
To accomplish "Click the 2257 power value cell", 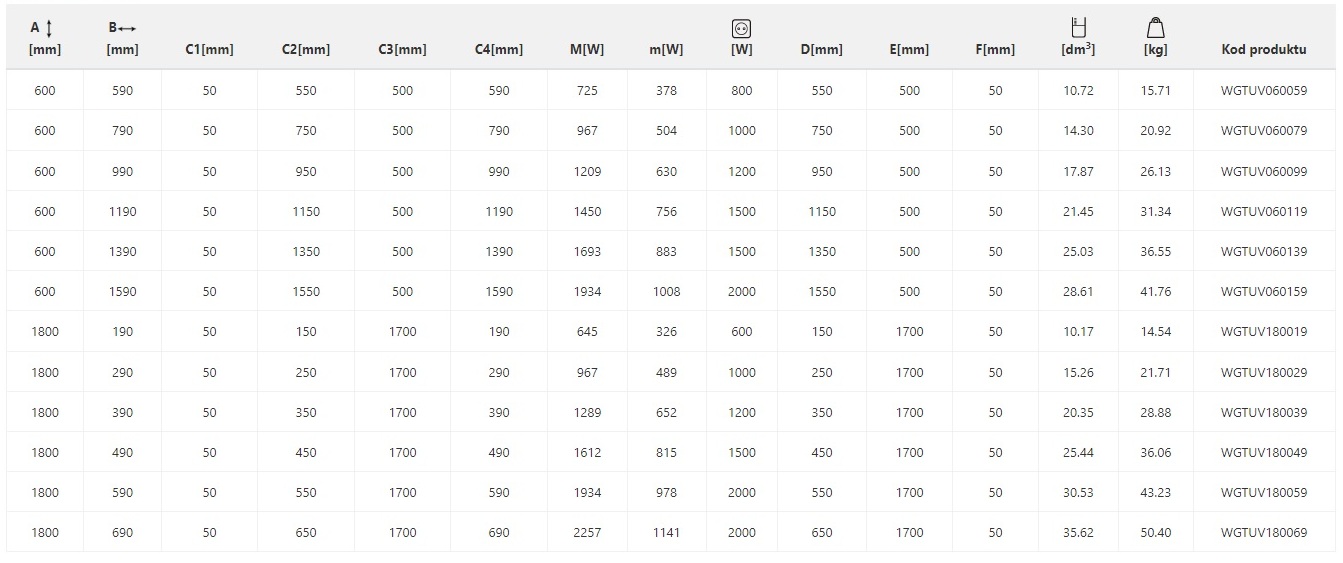I will [587, 533].
